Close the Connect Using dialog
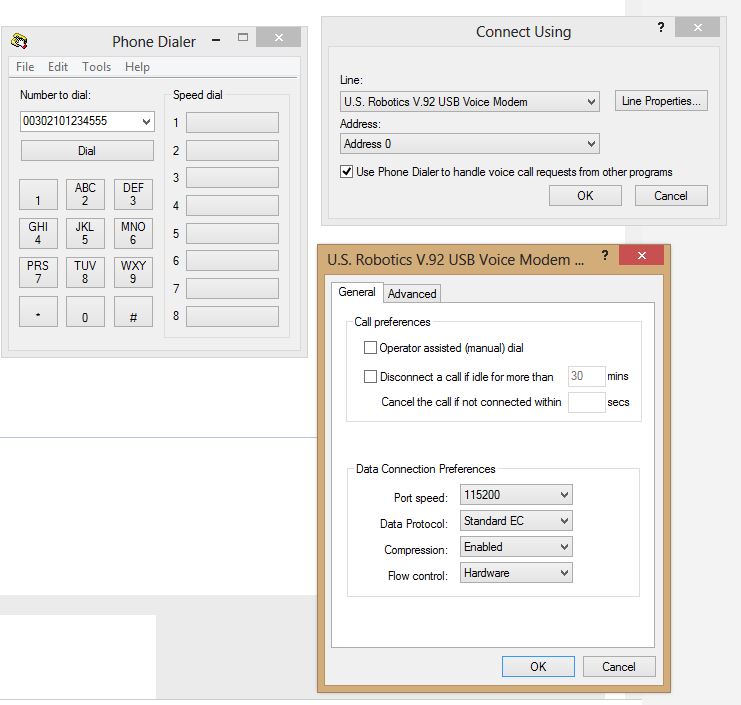The width and height of the screenshot is (741, 705). coord(698,27)
